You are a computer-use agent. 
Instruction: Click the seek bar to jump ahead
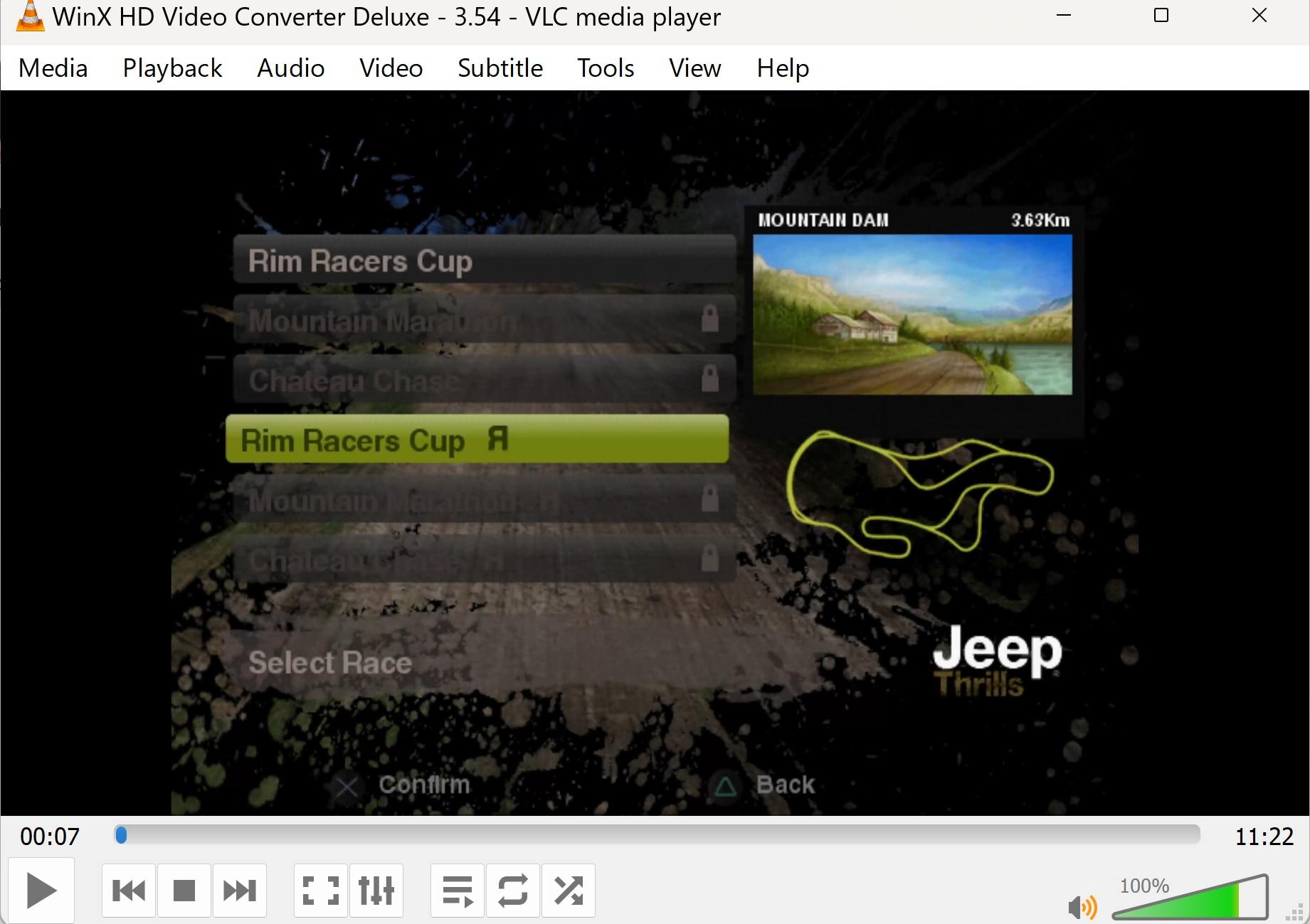657,834
